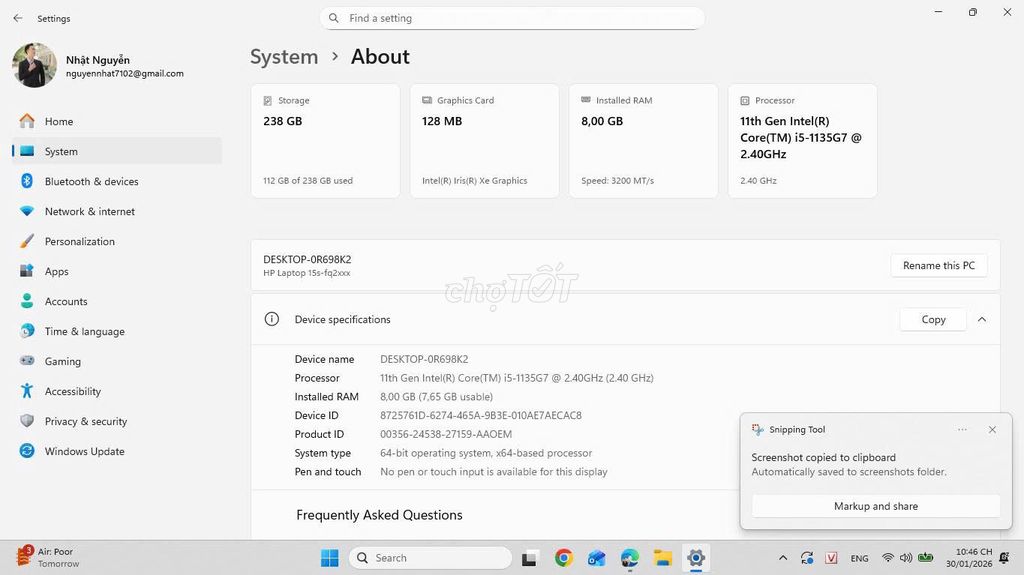Click the Device specifications info icon
The width and height of the screenshot is (1024, 575).
[x=272, y=319]
